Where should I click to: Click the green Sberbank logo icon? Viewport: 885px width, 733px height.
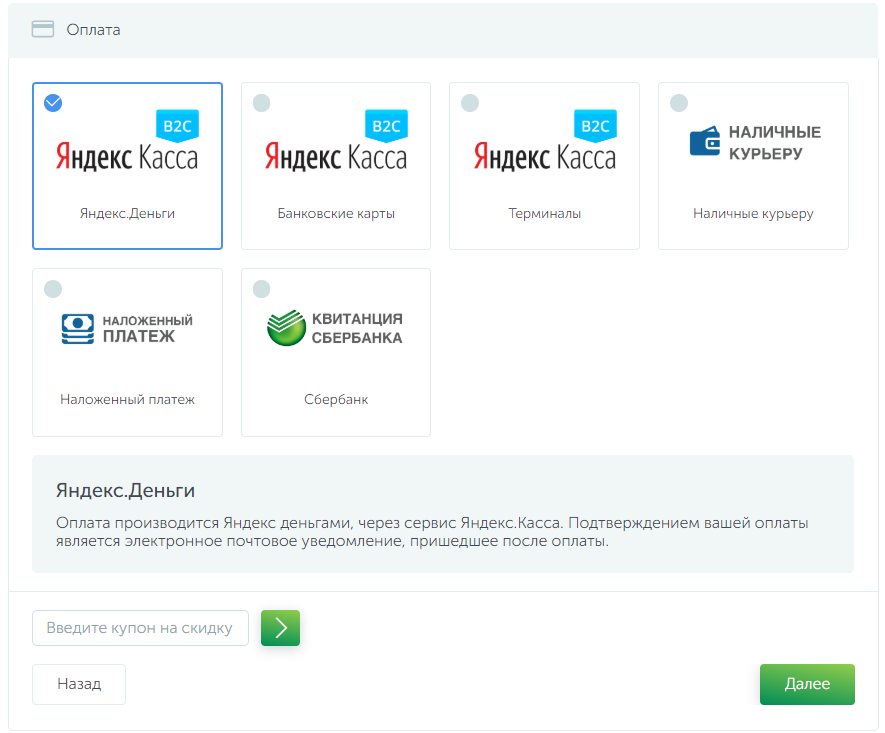coord(286,327)
